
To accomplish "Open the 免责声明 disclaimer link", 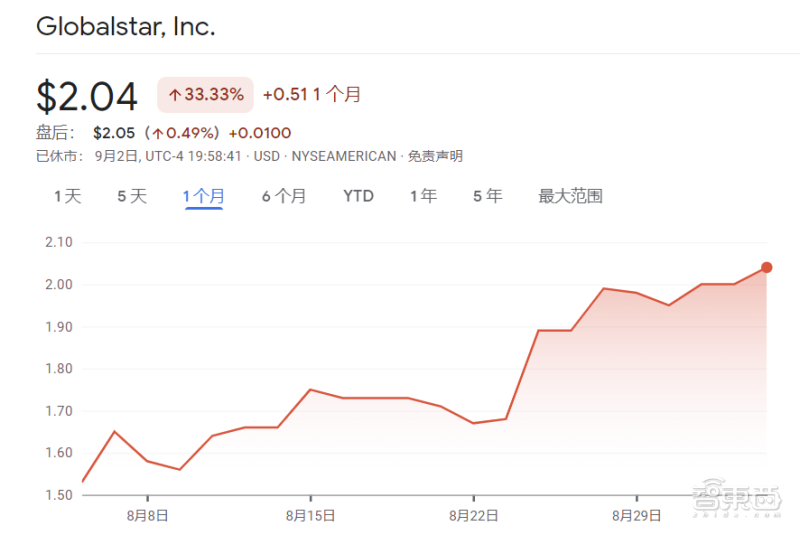I will (x=436, y=156).
